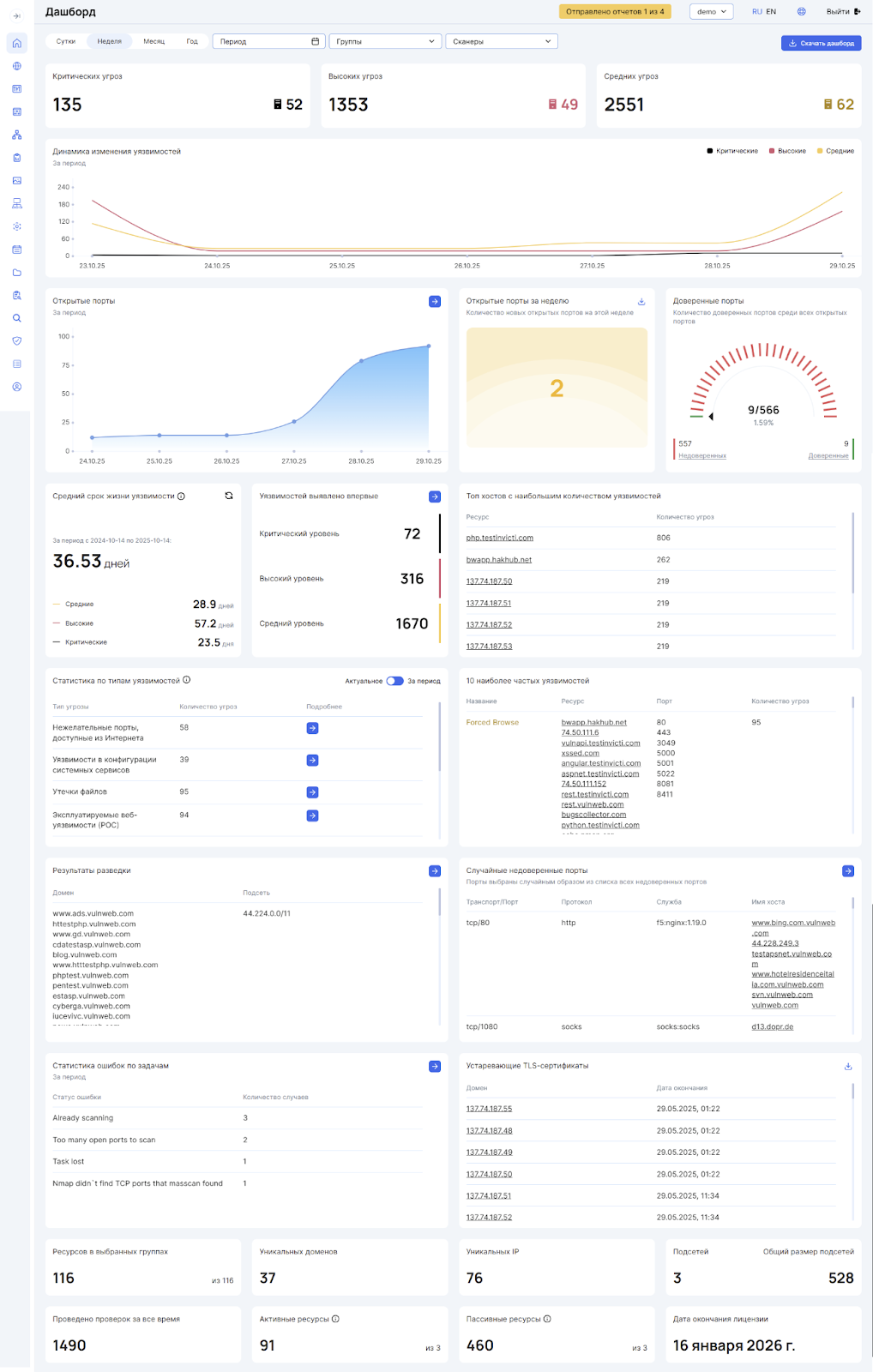Click the magnifier search icon in sidebar
873x1372 pixels.
tap(16, 318)
